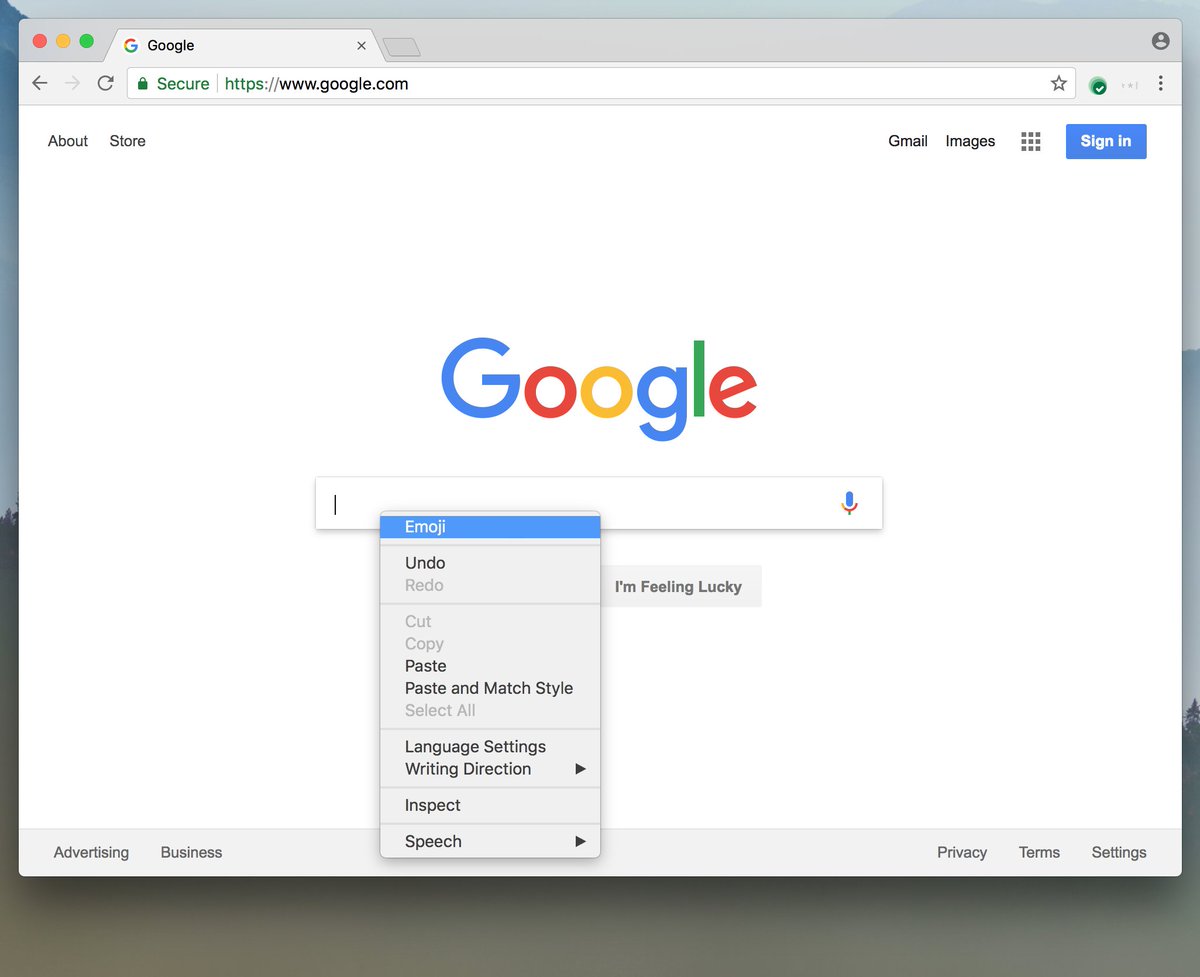
Task: Open the Advertising footer link
Action: point(91,852)
